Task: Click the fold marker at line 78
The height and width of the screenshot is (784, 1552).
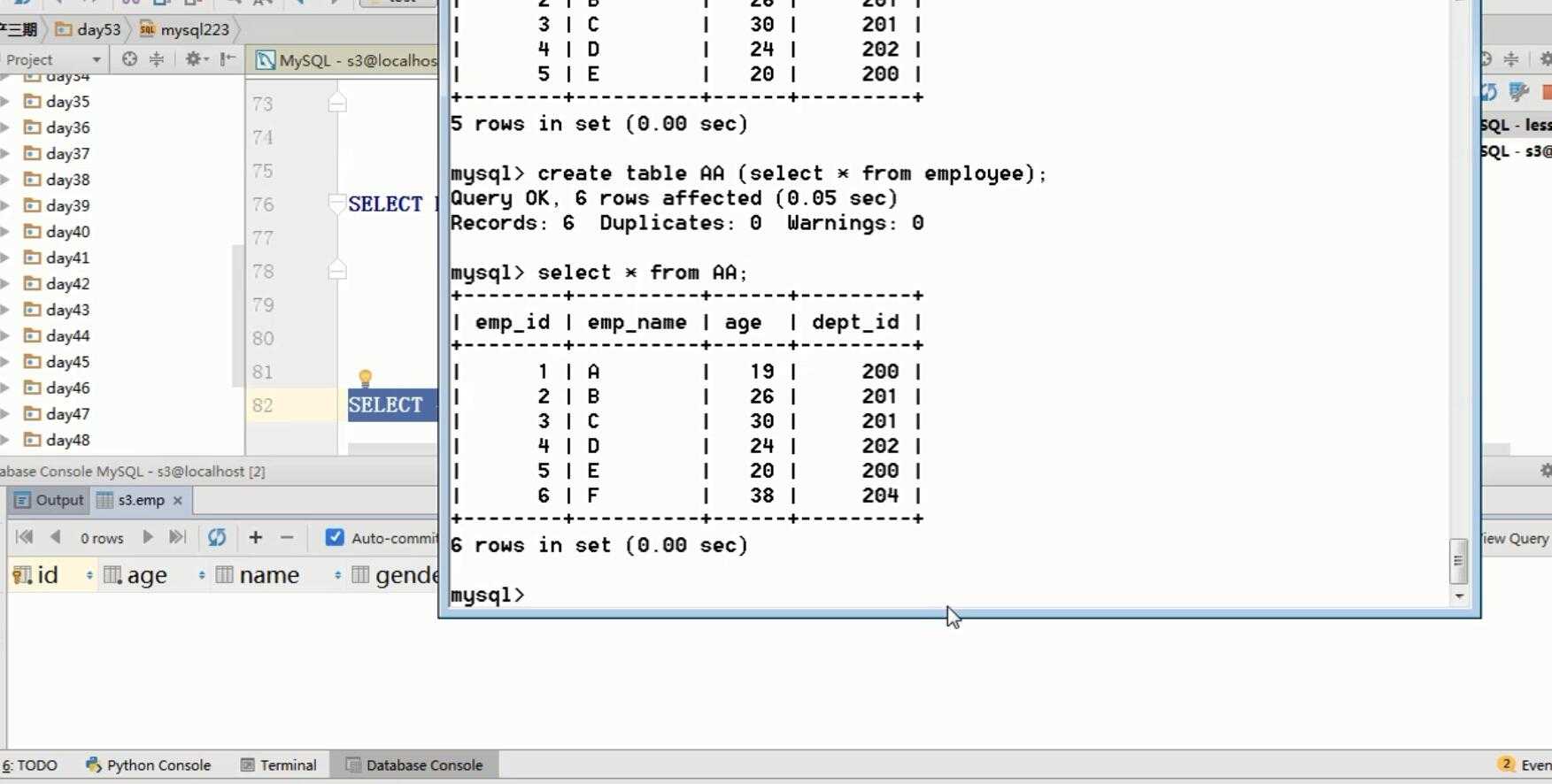Action: click(x=336, y=270)
